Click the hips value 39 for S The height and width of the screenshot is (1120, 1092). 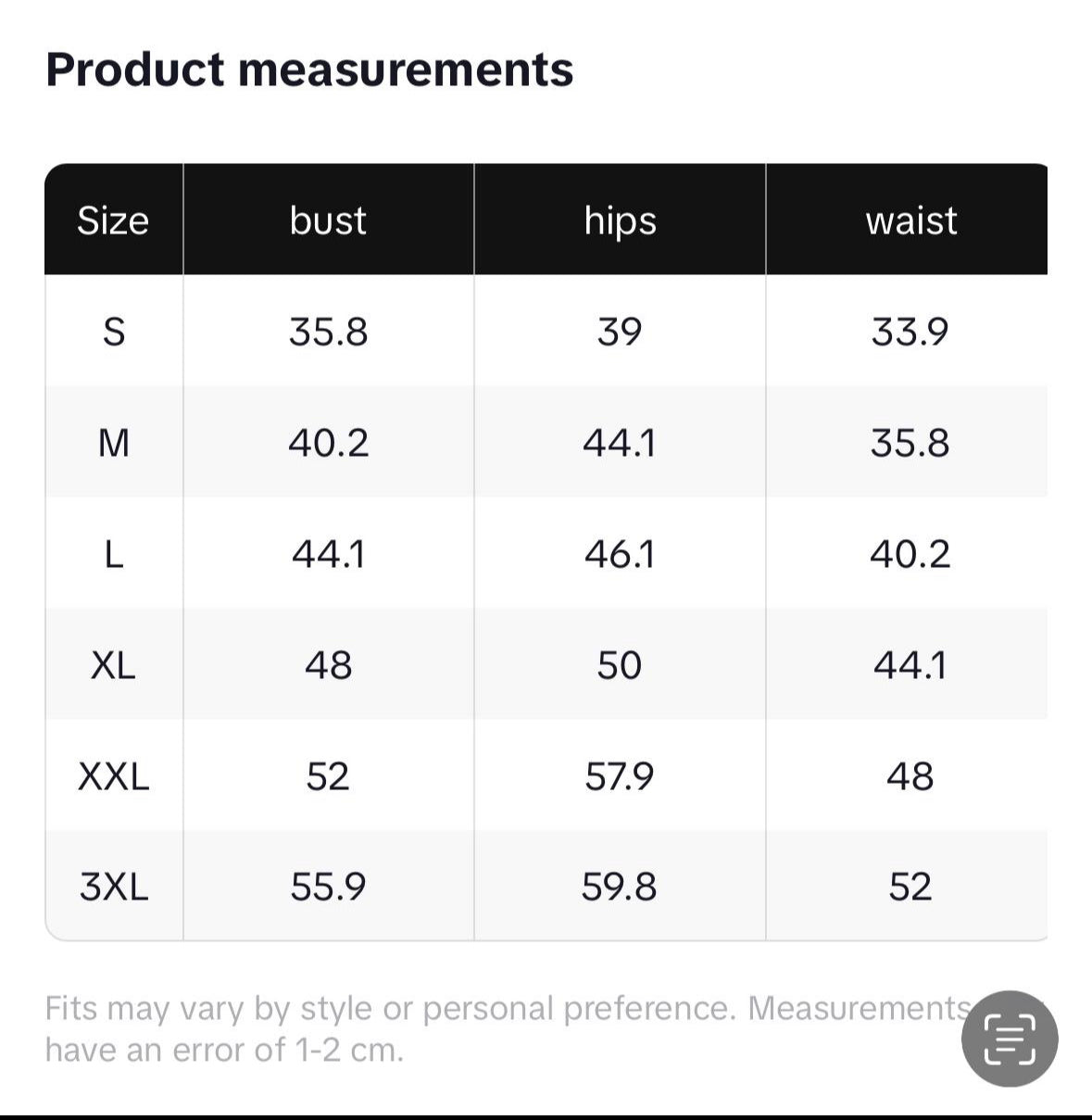[619, 332]
